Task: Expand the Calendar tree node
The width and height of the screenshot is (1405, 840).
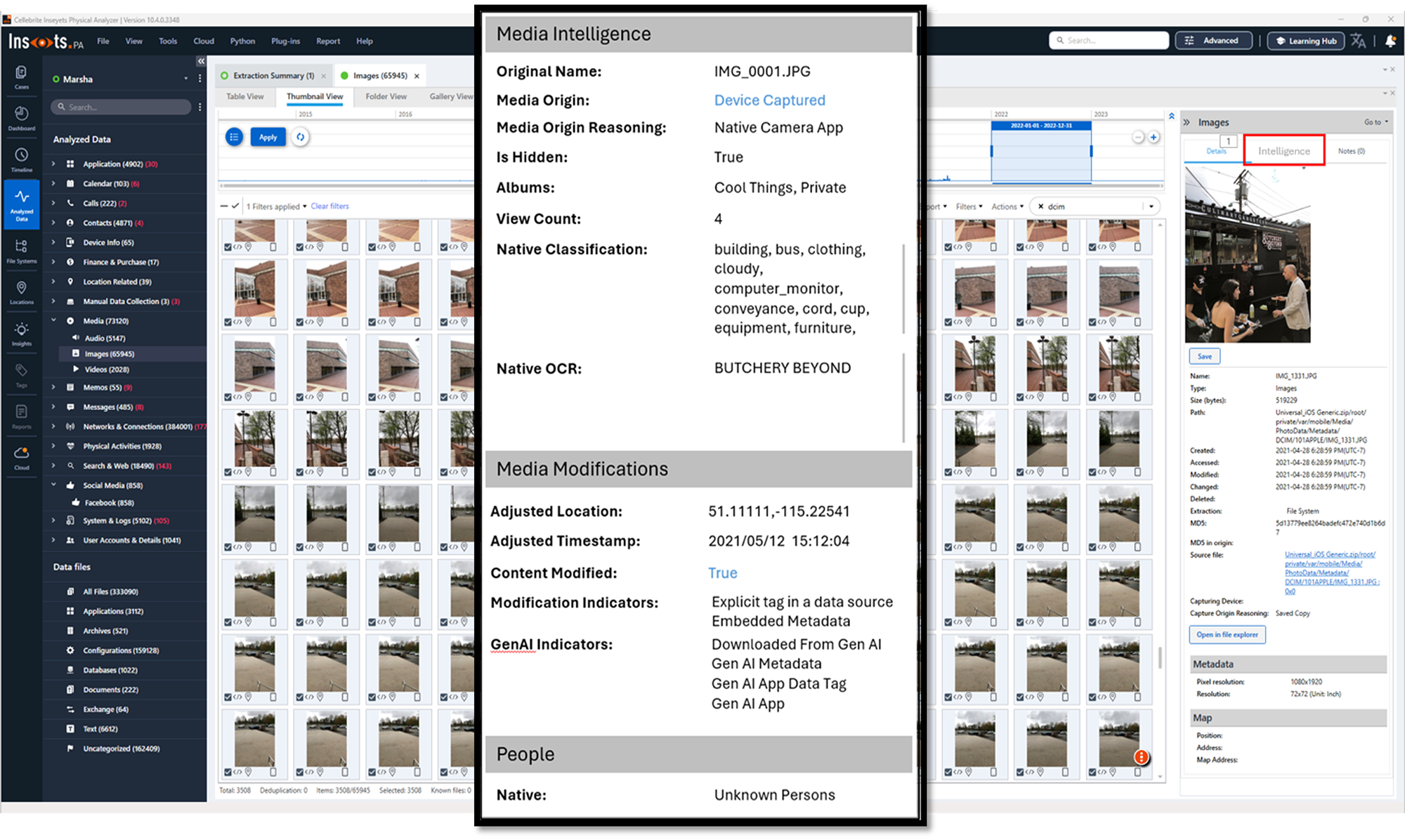Action: coord(53,183)
